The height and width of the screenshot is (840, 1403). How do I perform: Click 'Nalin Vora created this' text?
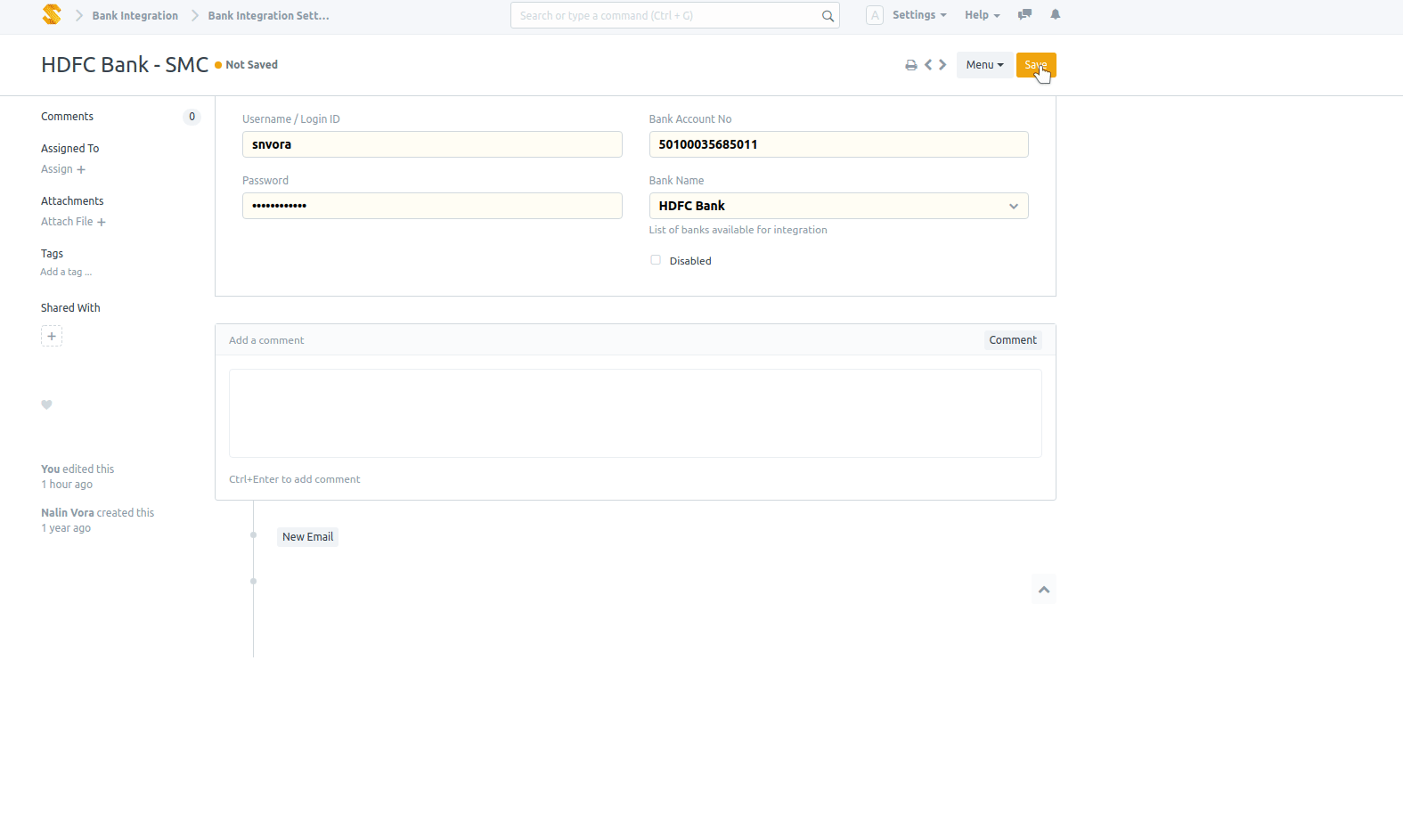pos(97,513)
